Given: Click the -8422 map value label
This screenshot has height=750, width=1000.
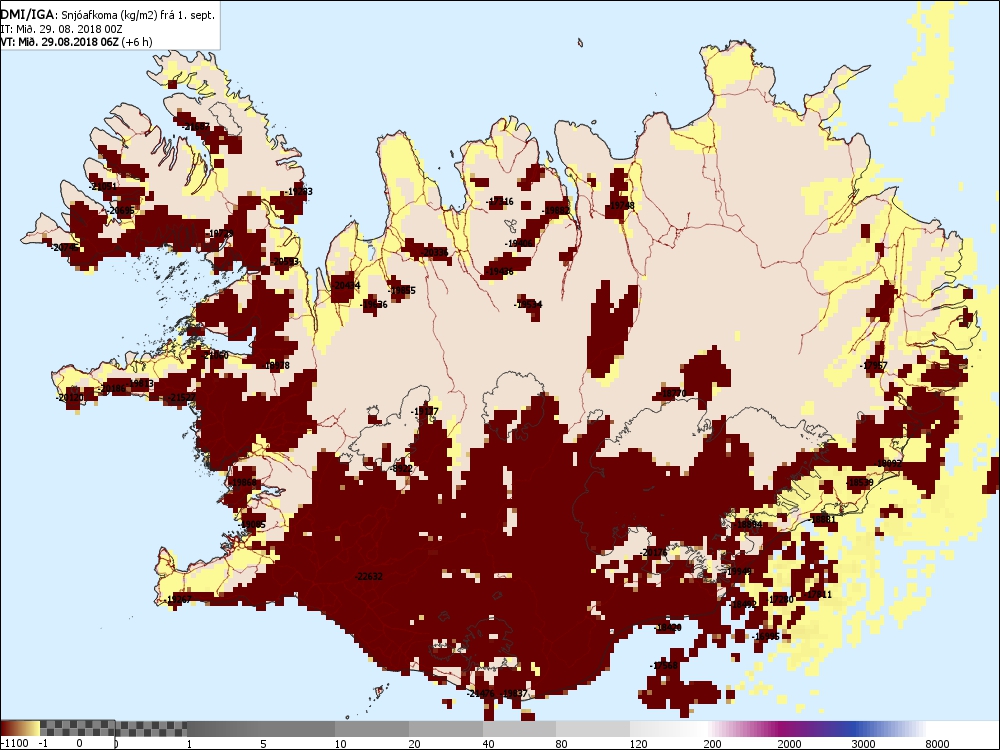Looking at the screenshot, I should [x=401, y=469].
